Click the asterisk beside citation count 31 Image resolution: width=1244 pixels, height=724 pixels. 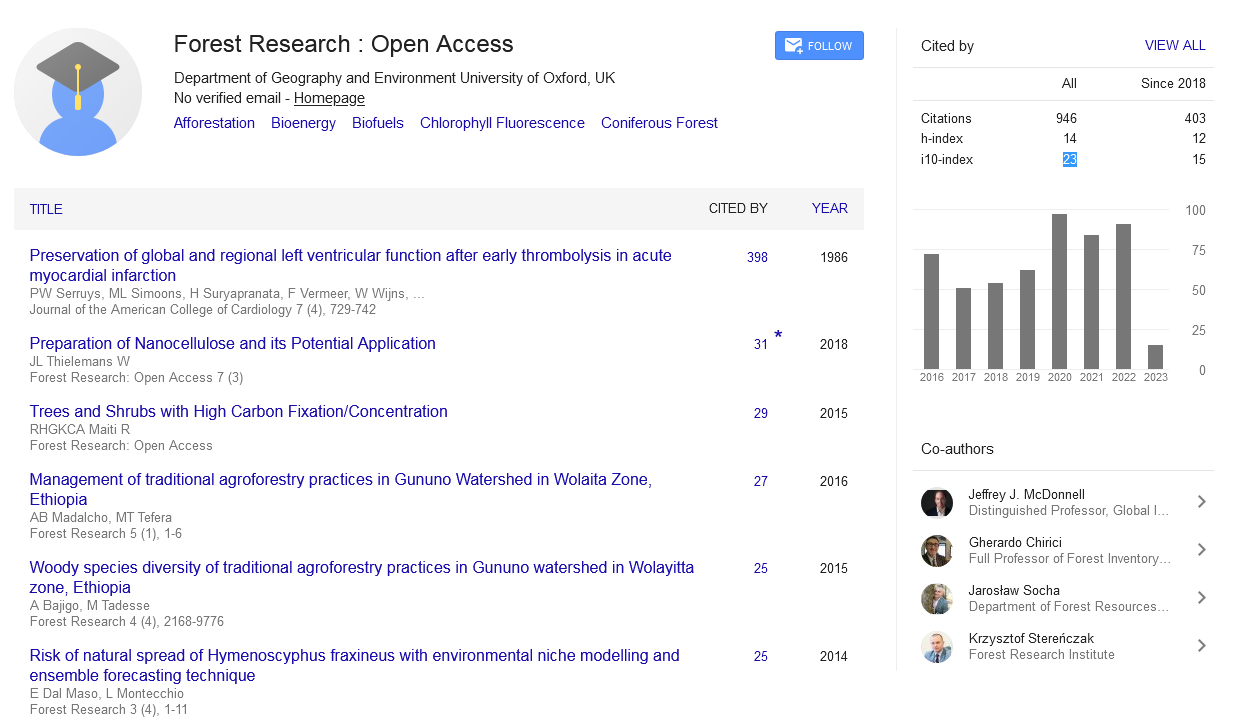778,336
